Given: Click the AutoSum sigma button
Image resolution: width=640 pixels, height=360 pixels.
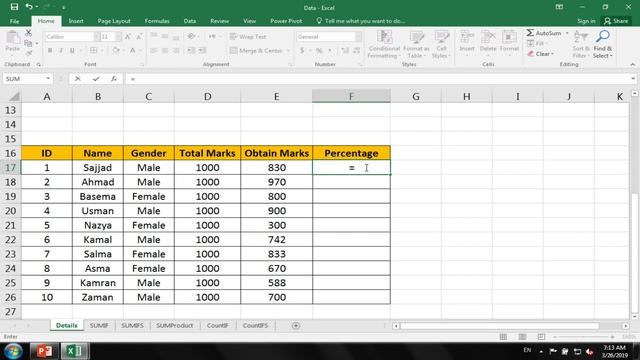Looking at the screenshot, I should tap(544, 33).
